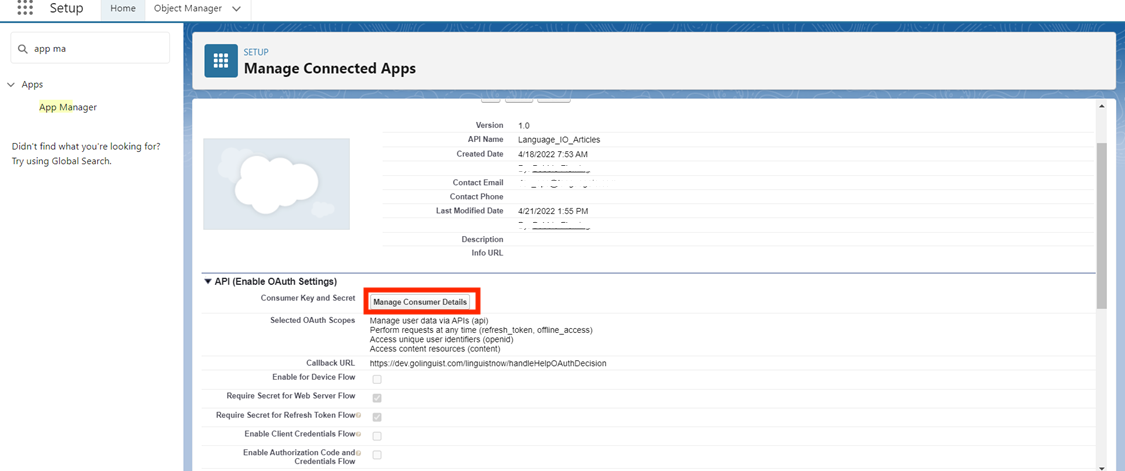Collapse API (Enable OAuth Settings) section
1125x471 pixels.
[208, 281]
